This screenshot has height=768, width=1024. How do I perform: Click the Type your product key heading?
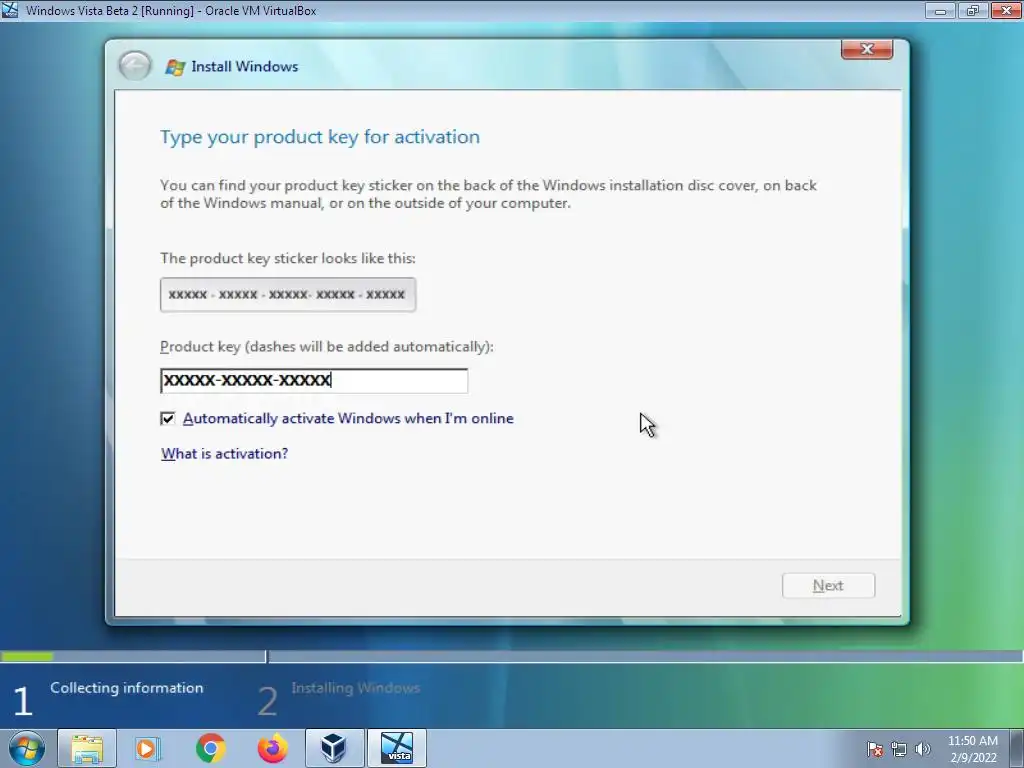[320, 136]
